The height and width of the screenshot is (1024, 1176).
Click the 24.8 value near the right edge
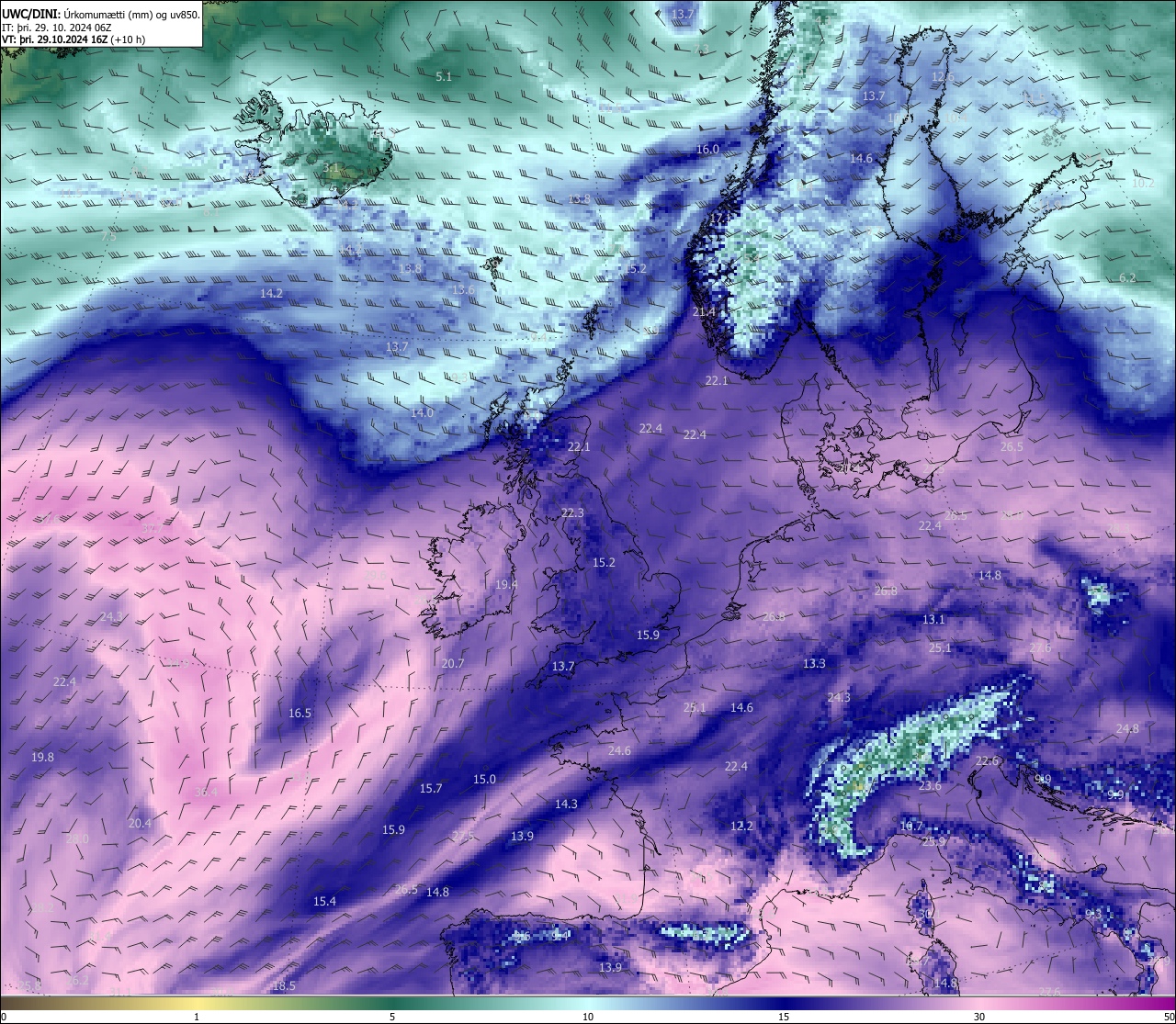point(1127,729)
